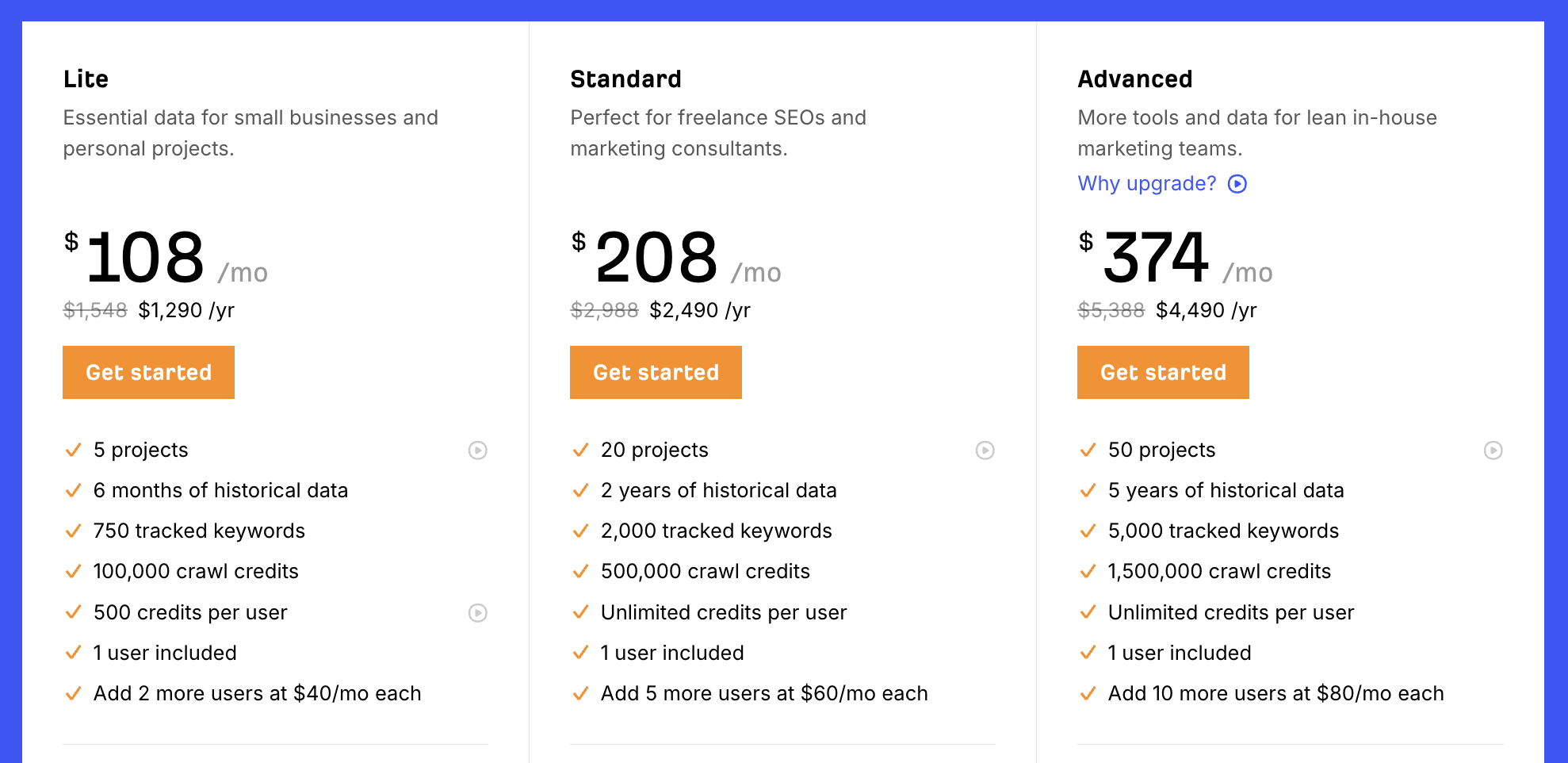Click play icon beside 500 credits per user
1568x763 pixels.
point(477,613)
